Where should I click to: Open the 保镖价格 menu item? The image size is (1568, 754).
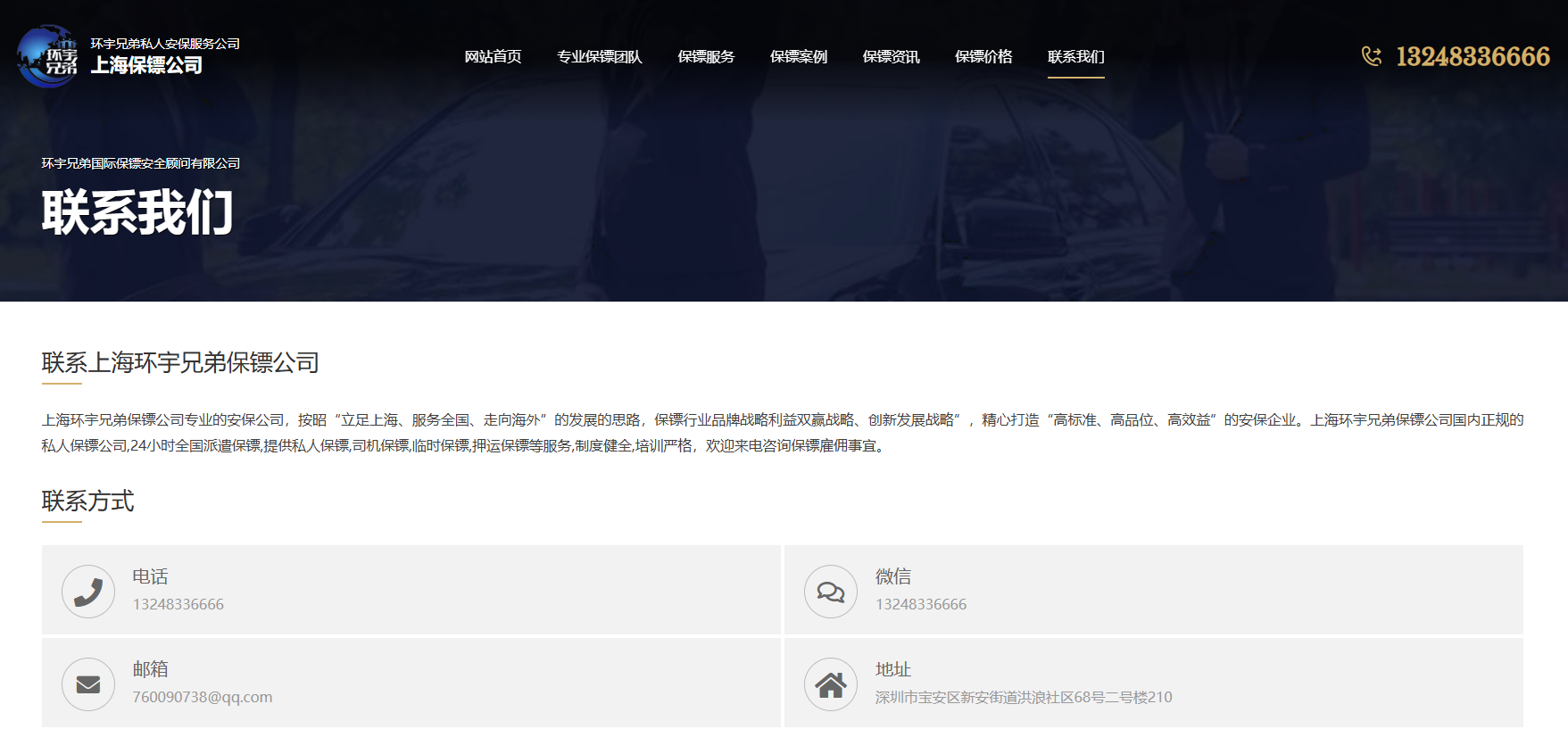983,57
